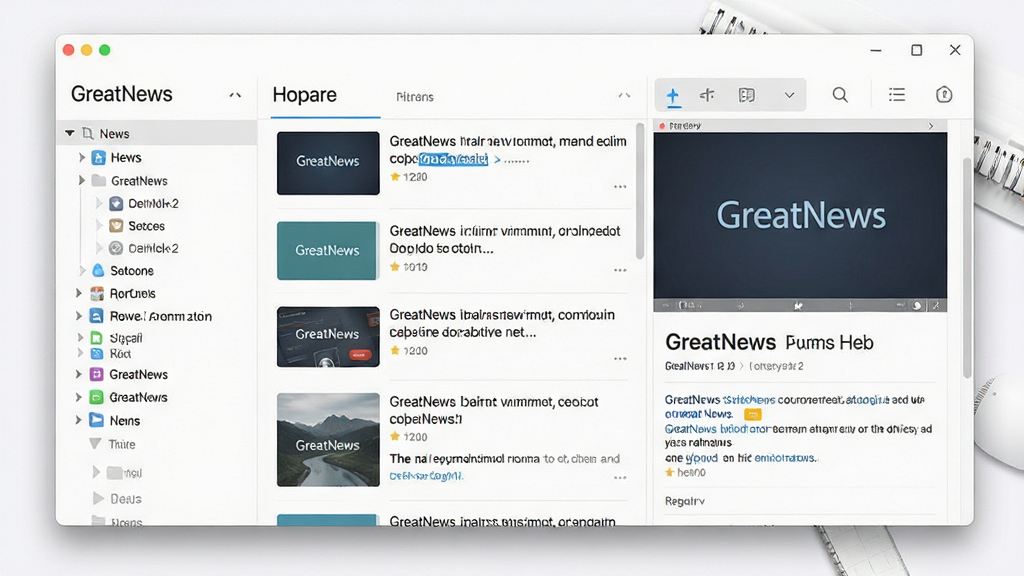Click the center marker on preview playback bar
This screenshot has width=1024, height=576.
pos(797,305)
